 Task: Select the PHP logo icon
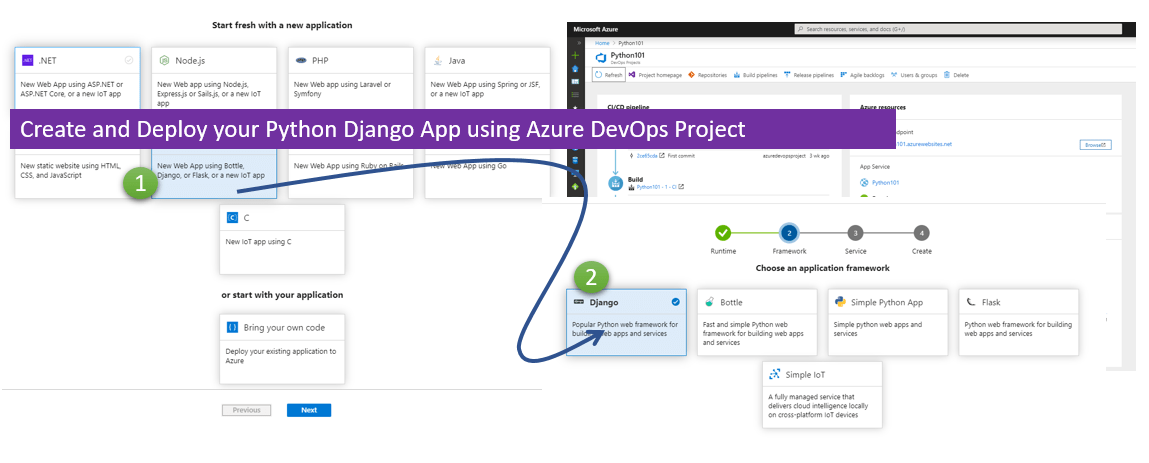coord(300,60)
